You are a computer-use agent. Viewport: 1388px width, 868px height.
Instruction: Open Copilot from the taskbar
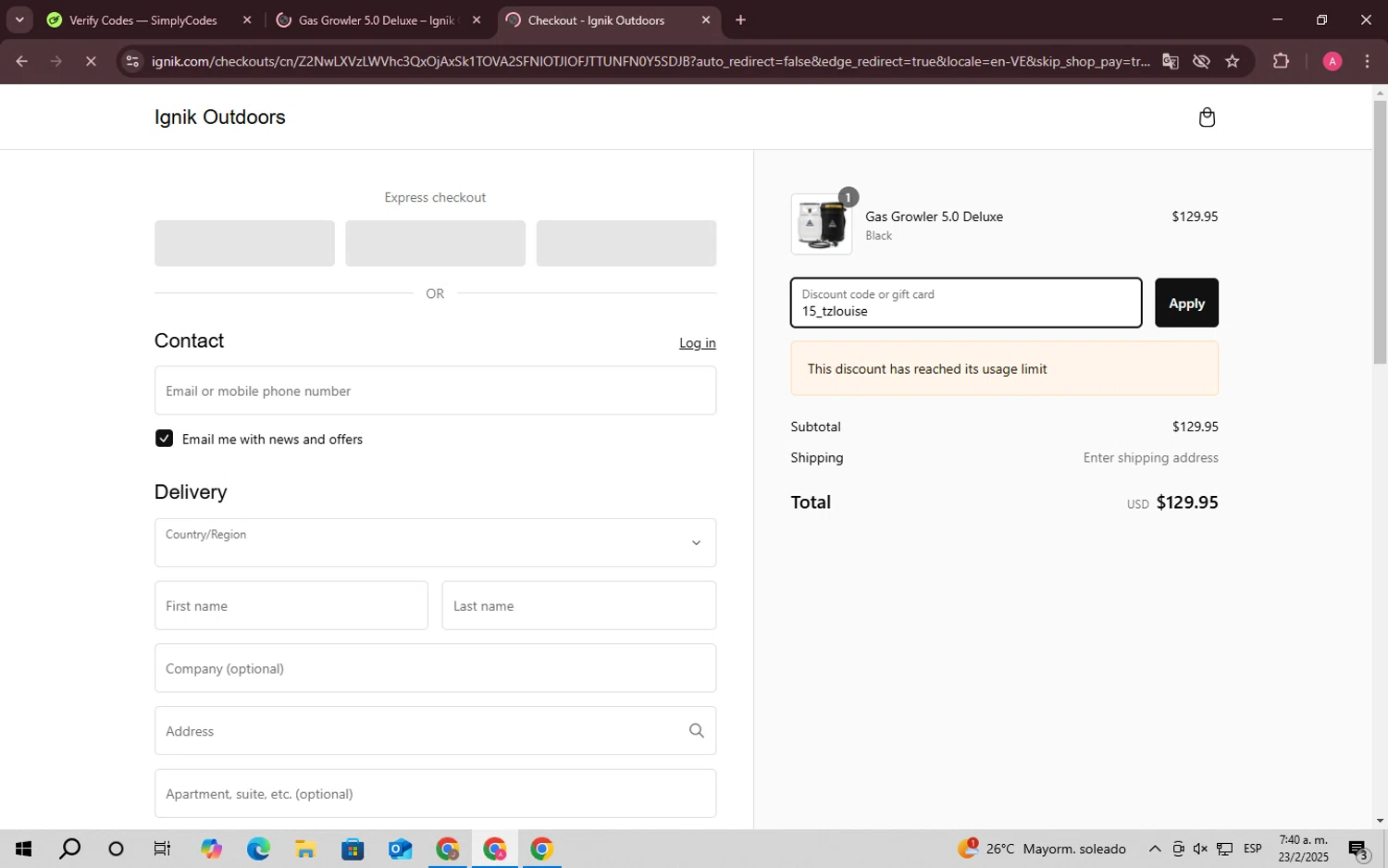click(211, 849)
